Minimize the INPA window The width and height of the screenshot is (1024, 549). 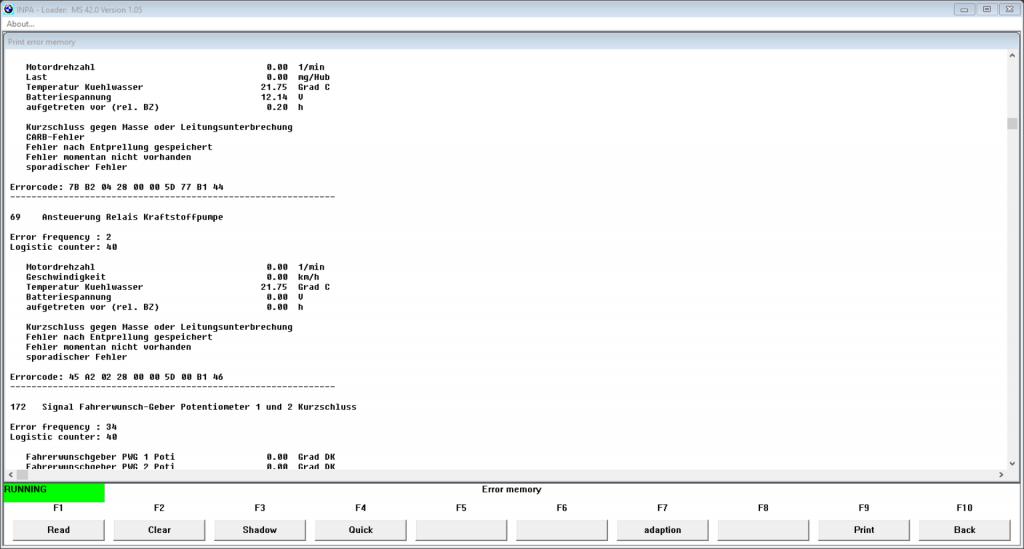tap(964, 9)
